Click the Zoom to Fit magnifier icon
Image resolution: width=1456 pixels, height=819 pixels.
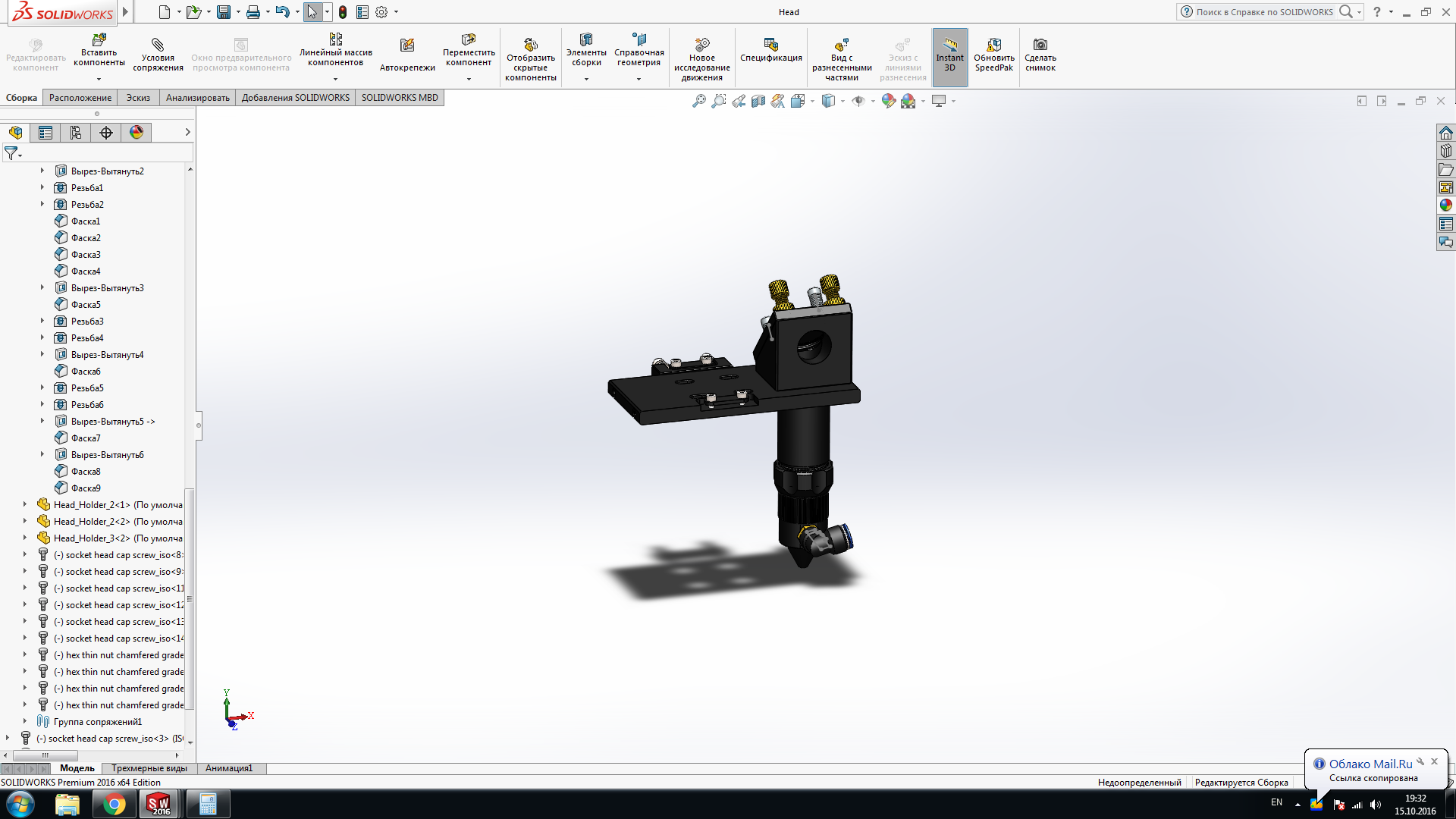698,101
